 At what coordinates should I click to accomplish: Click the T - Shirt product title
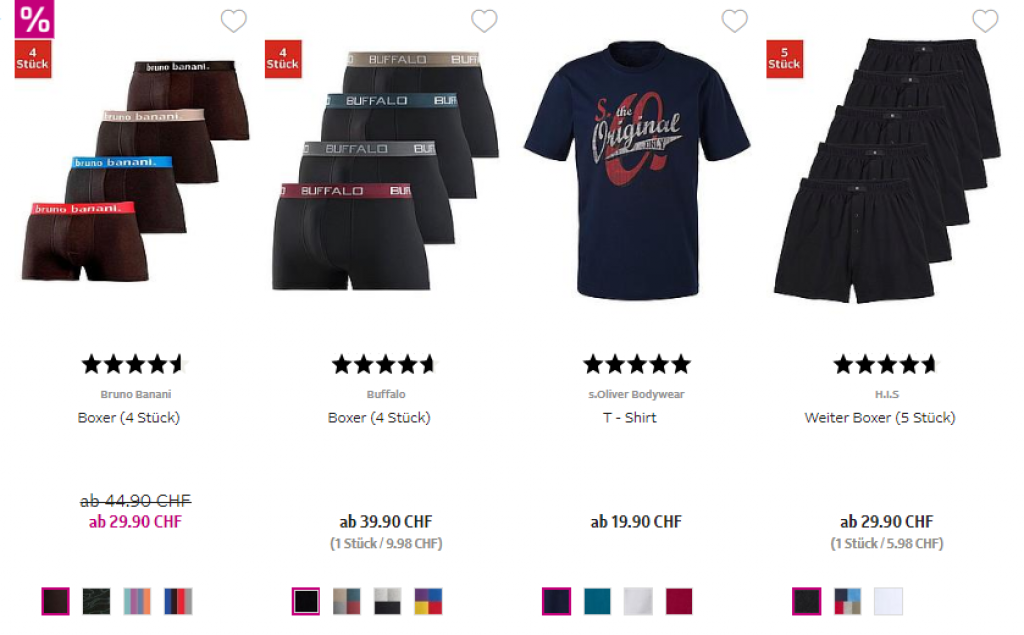click(630, 417)
